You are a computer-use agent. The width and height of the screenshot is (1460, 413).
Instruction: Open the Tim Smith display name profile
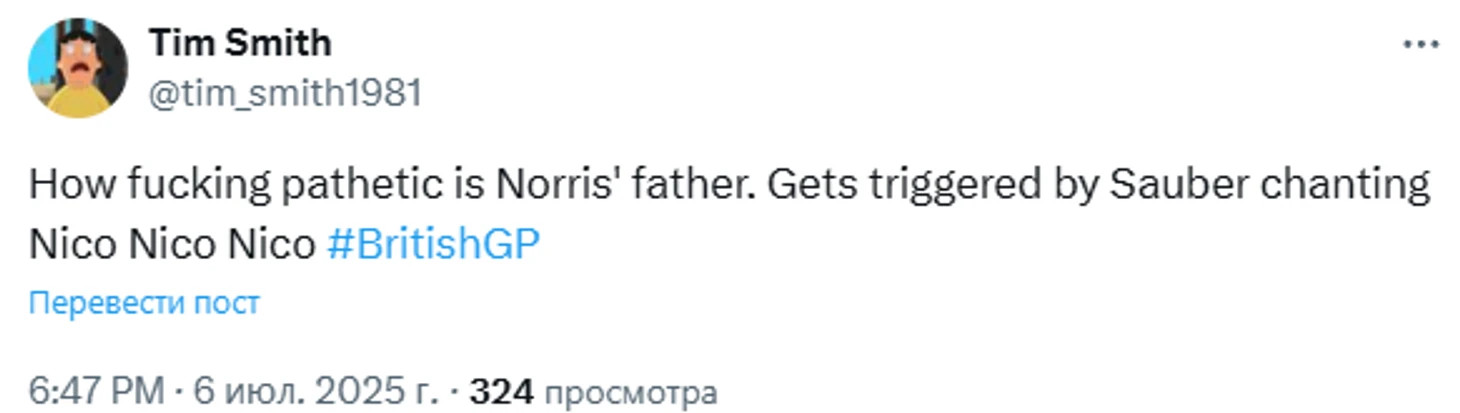[x=240, y=43]
